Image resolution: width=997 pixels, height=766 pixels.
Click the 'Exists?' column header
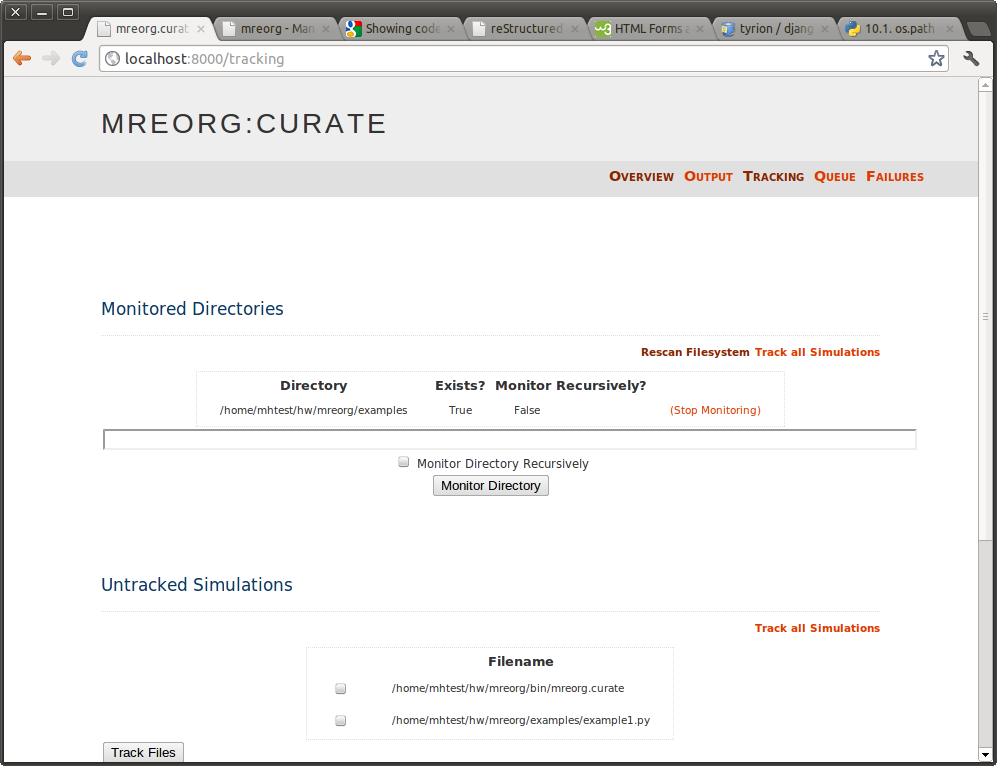coord(460,385)
